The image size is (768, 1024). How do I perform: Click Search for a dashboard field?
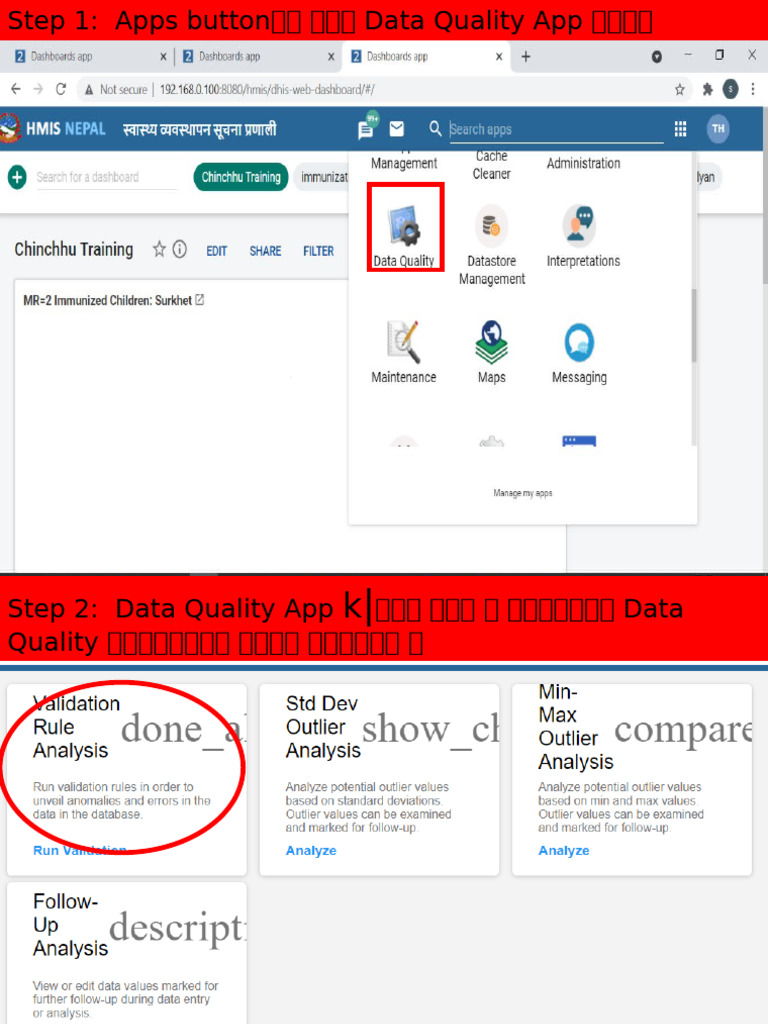pos(106,177)
